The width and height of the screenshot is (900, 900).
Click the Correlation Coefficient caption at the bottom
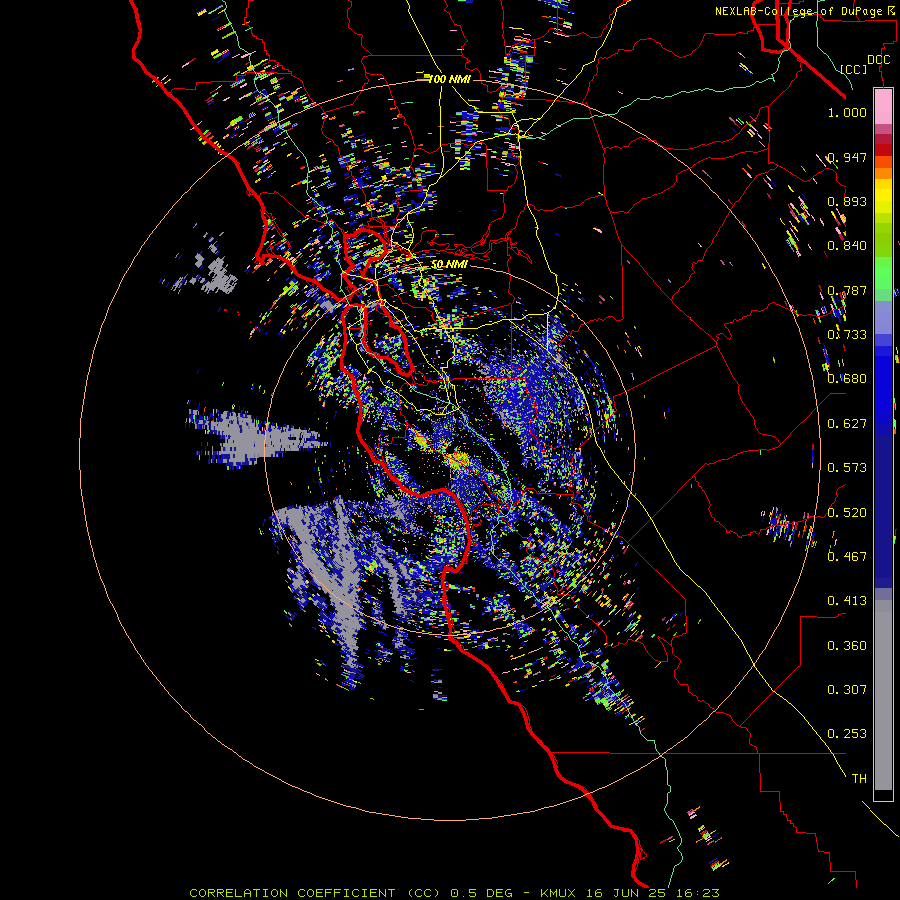point(454,893)
